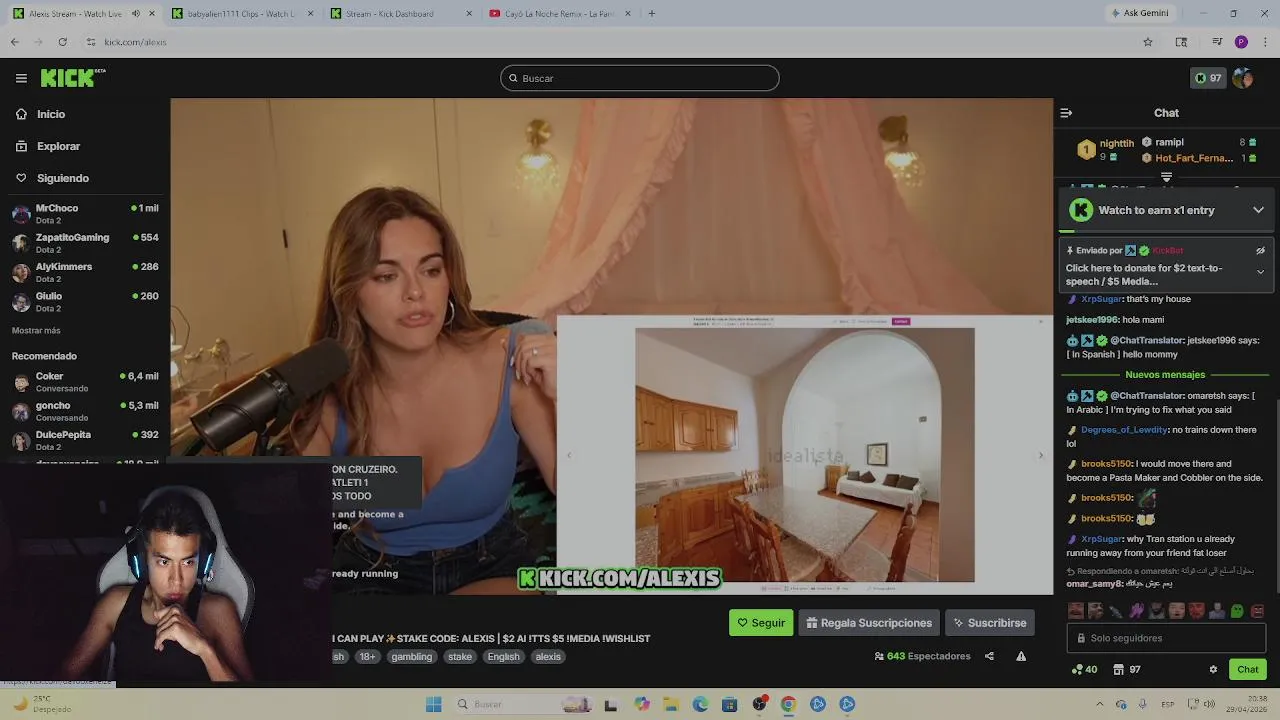Show next image in stream gallery
The width and height of the screenshot is (1280, 720).
tap(1040, 456)
